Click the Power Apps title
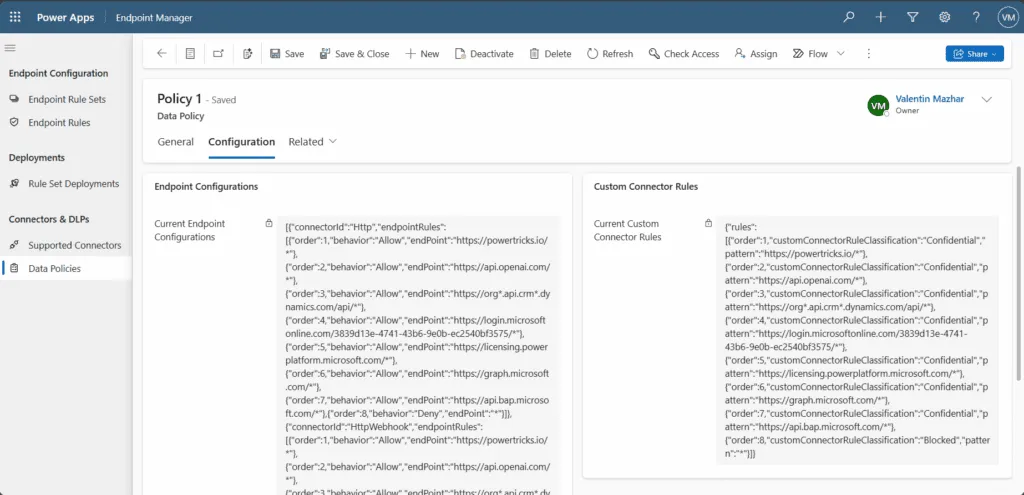The width and height of the screenshot is (1024, 495). pos(64,18)
